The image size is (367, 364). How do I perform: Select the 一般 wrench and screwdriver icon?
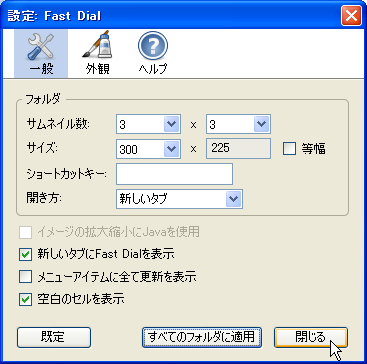41,45
